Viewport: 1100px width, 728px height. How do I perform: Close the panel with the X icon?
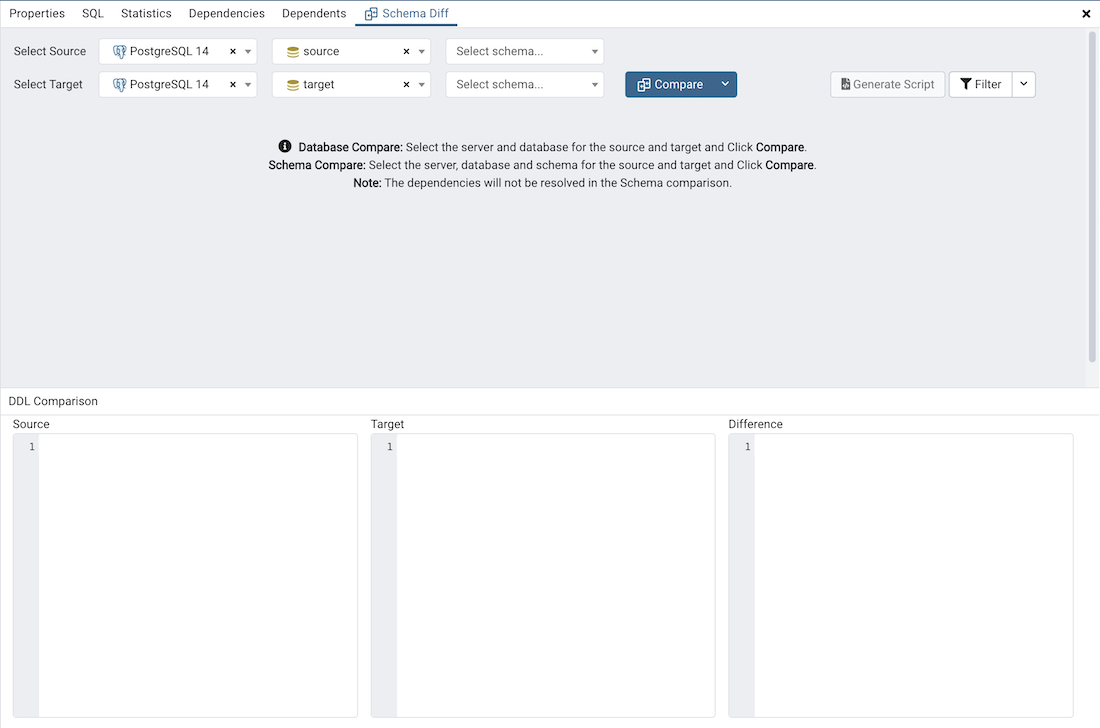[x=1086, y=13]
